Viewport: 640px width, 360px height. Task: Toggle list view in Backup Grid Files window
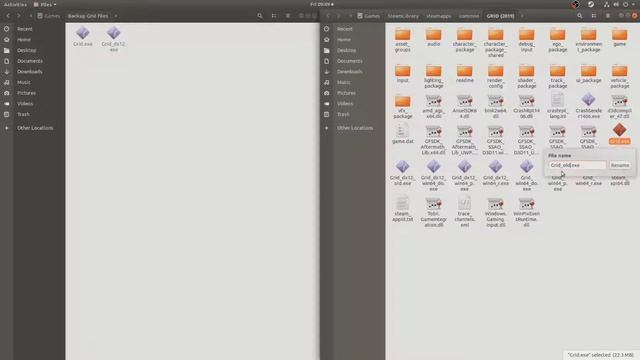tap(274, 16)
